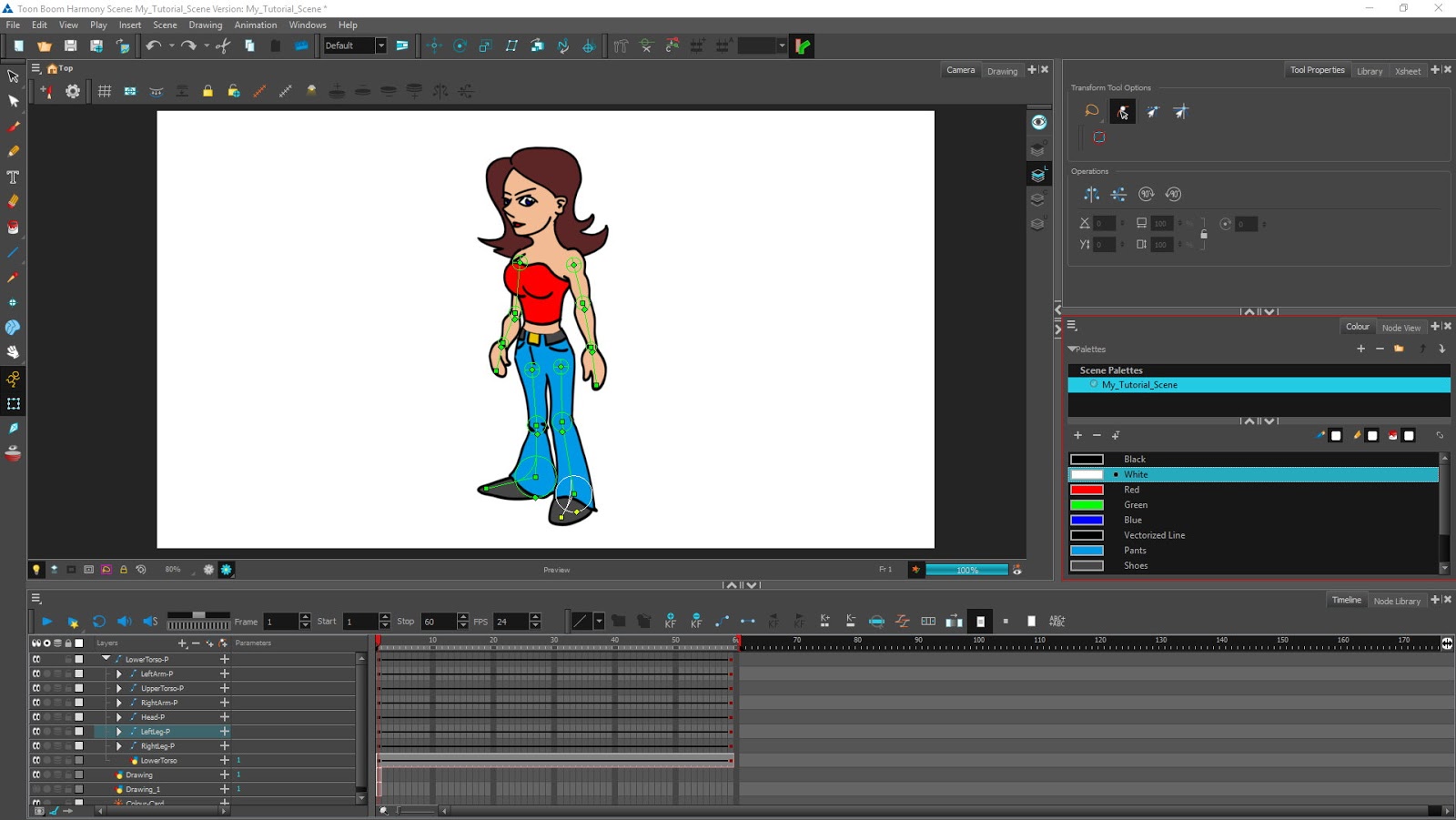Select the Translate tool in top toolbar
Image resolution: width=1456 pixels, height=820 pixels.
point(434,46)
